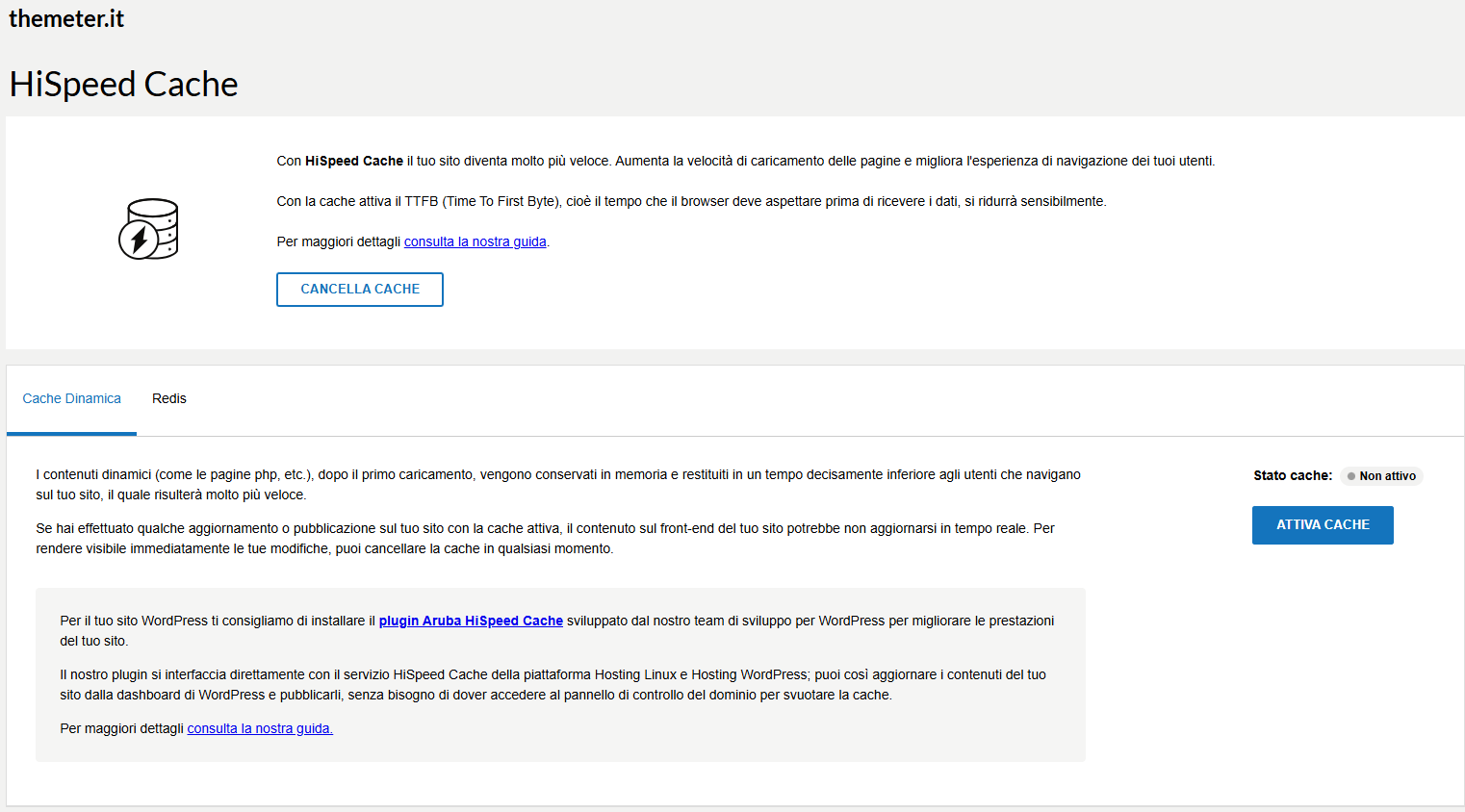Click the CANCELLA CACHE button

point(360,290)
